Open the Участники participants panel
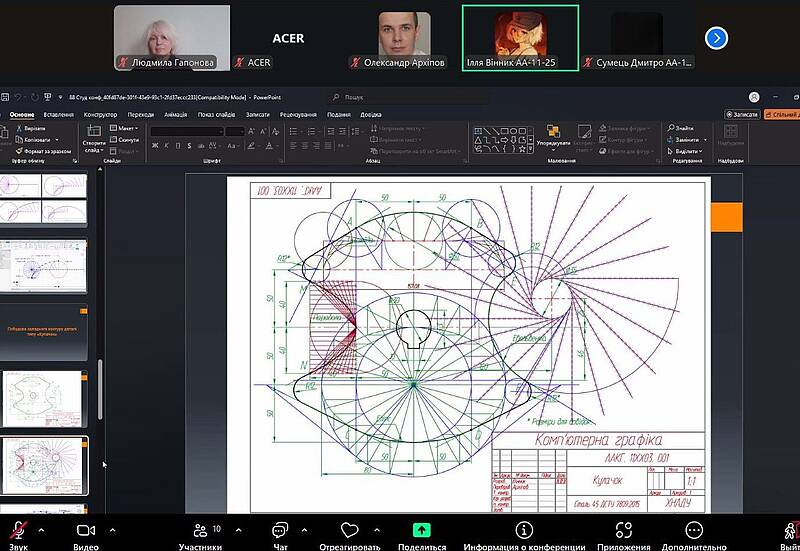 point(200,530)
